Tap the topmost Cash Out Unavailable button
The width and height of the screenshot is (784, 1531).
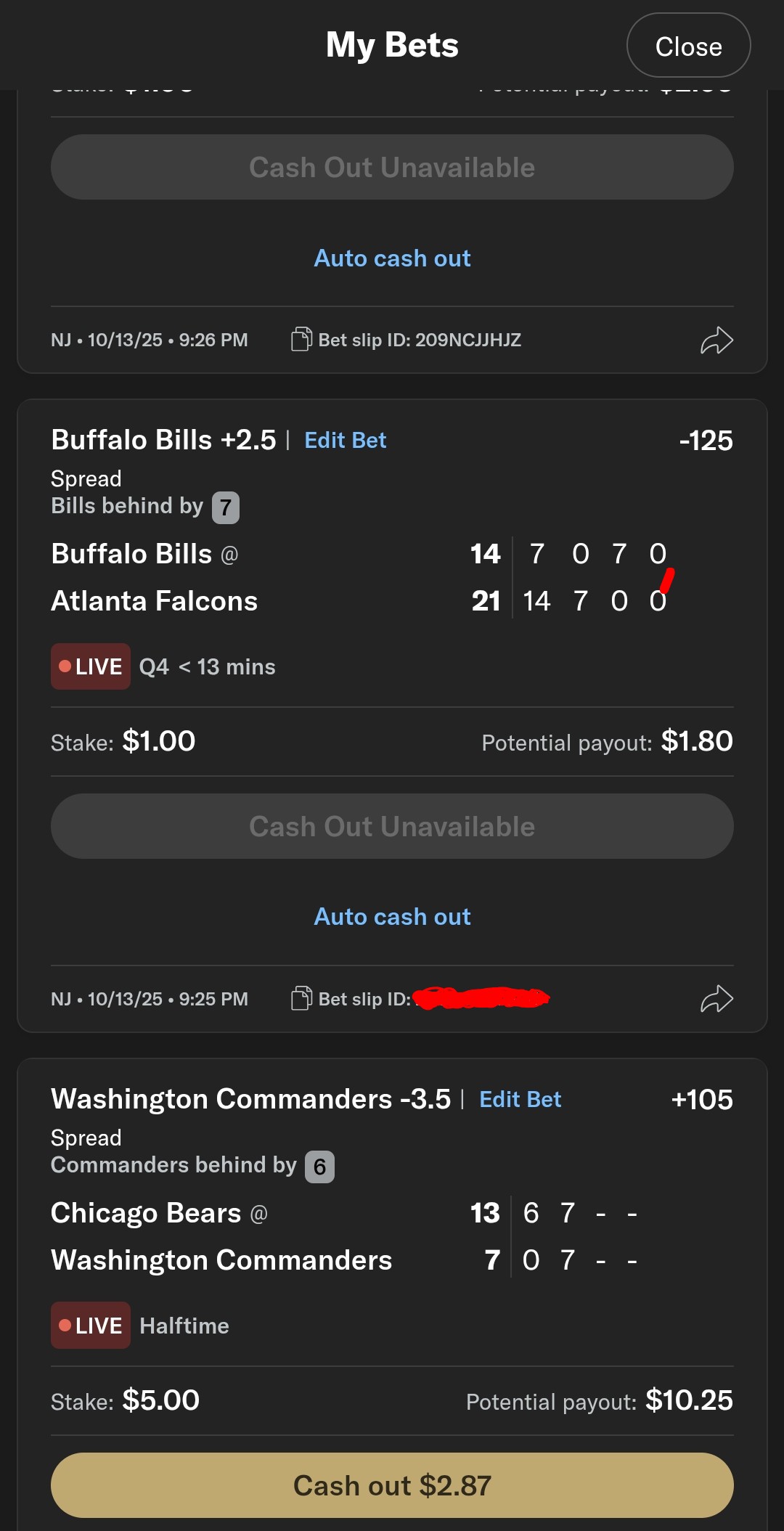point(392,167)
